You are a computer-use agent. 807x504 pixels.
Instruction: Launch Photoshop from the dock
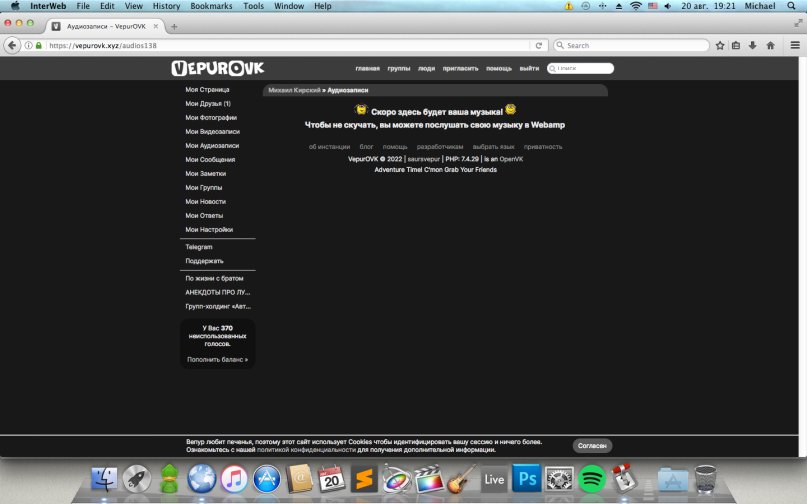coord(527,478)
